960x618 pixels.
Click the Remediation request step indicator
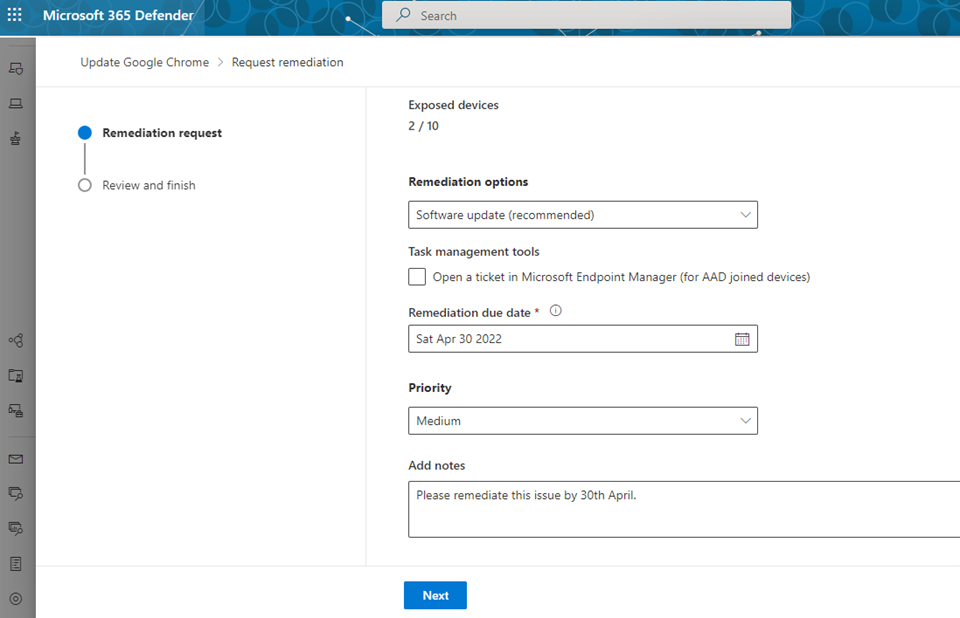pyautogui.click(x=84, y=132)
